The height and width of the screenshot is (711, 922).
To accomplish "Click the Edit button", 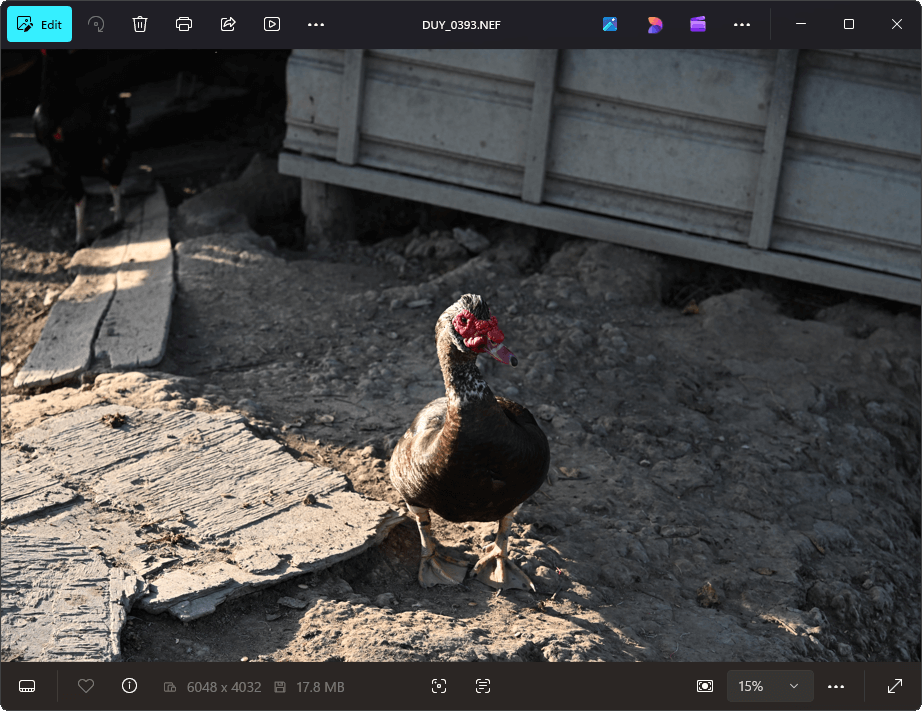I will (x=39, y=24).
